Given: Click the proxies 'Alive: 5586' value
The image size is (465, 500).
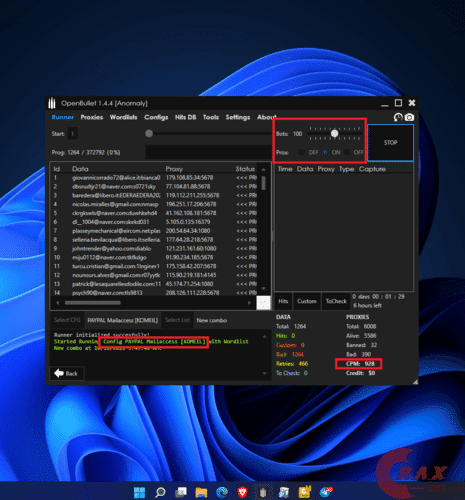Looking at the screenshot, I should (361, 336).
